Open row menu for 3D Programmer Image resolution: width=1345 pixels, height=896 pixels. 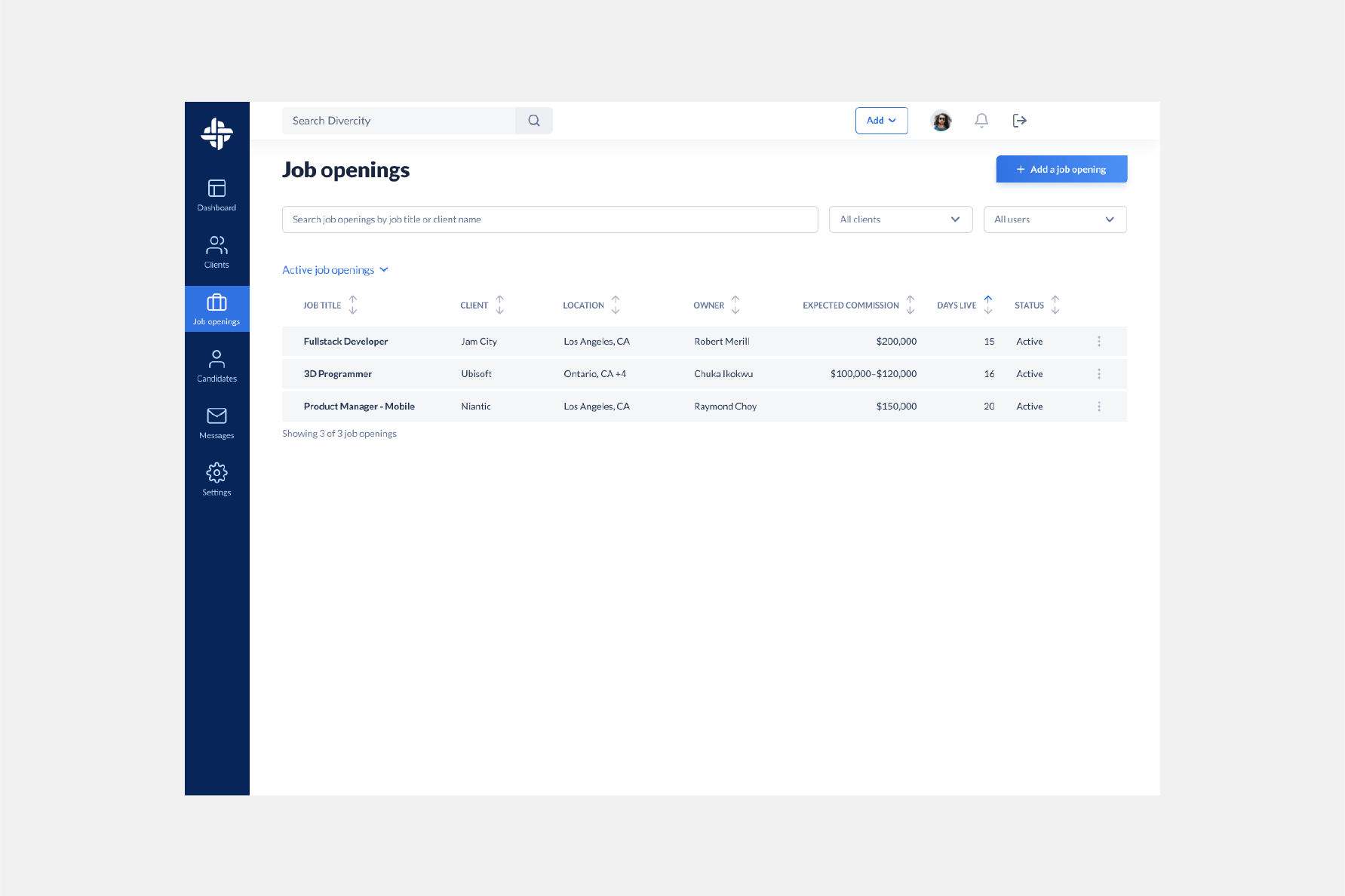(1099, 374)
